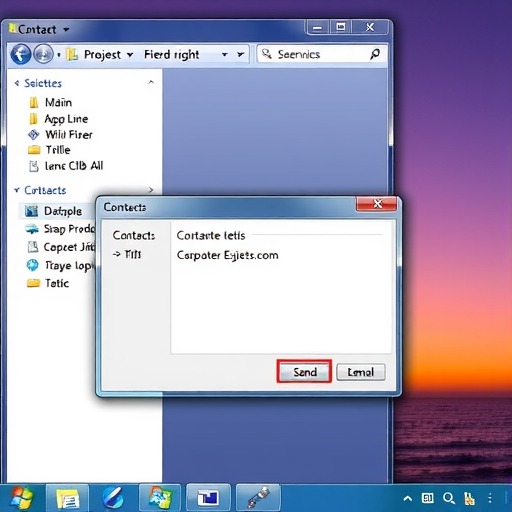The height and width of the screenshot is (512, 512).
Task: Close the Contacts dialog
Action: (x=377, y=203)
